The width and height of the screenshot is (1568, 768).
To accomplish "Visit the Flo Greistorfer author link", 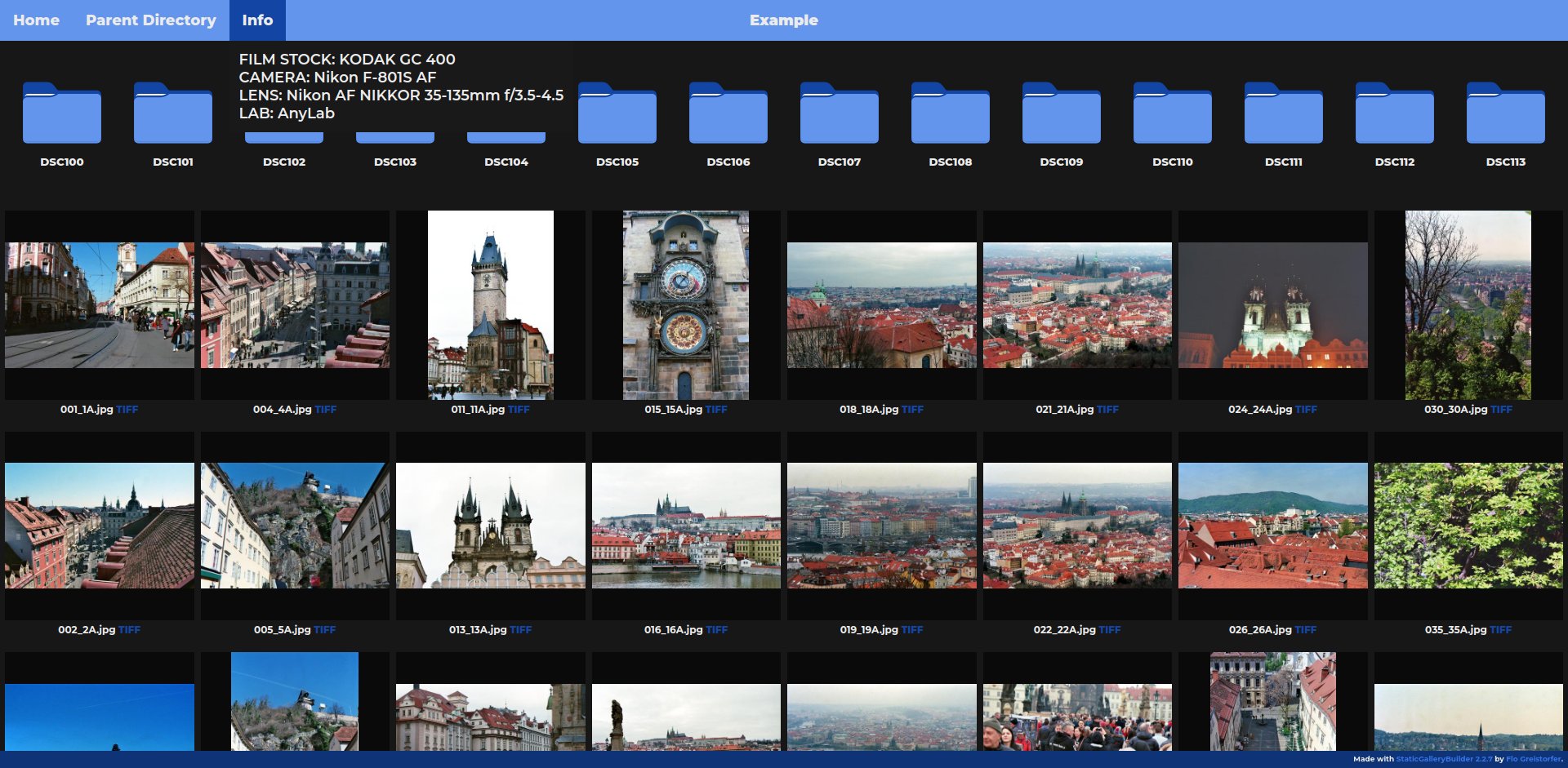I will coord(1533,759).
